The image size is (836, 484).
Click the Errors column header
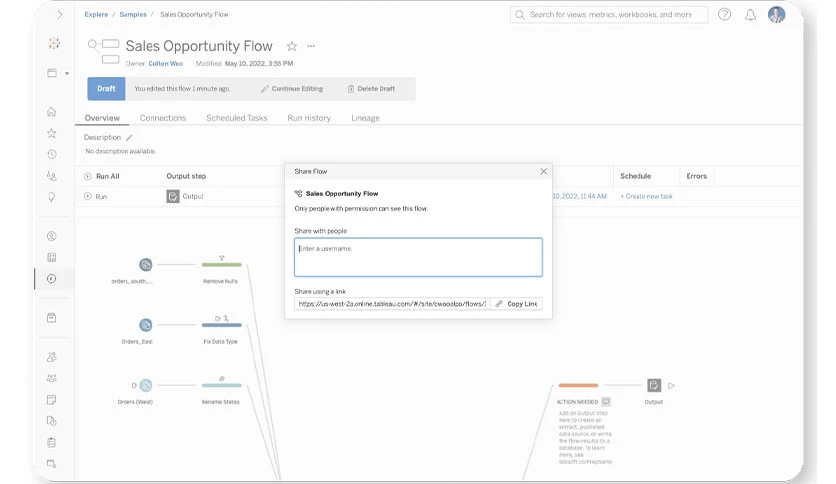coord(696,176)
